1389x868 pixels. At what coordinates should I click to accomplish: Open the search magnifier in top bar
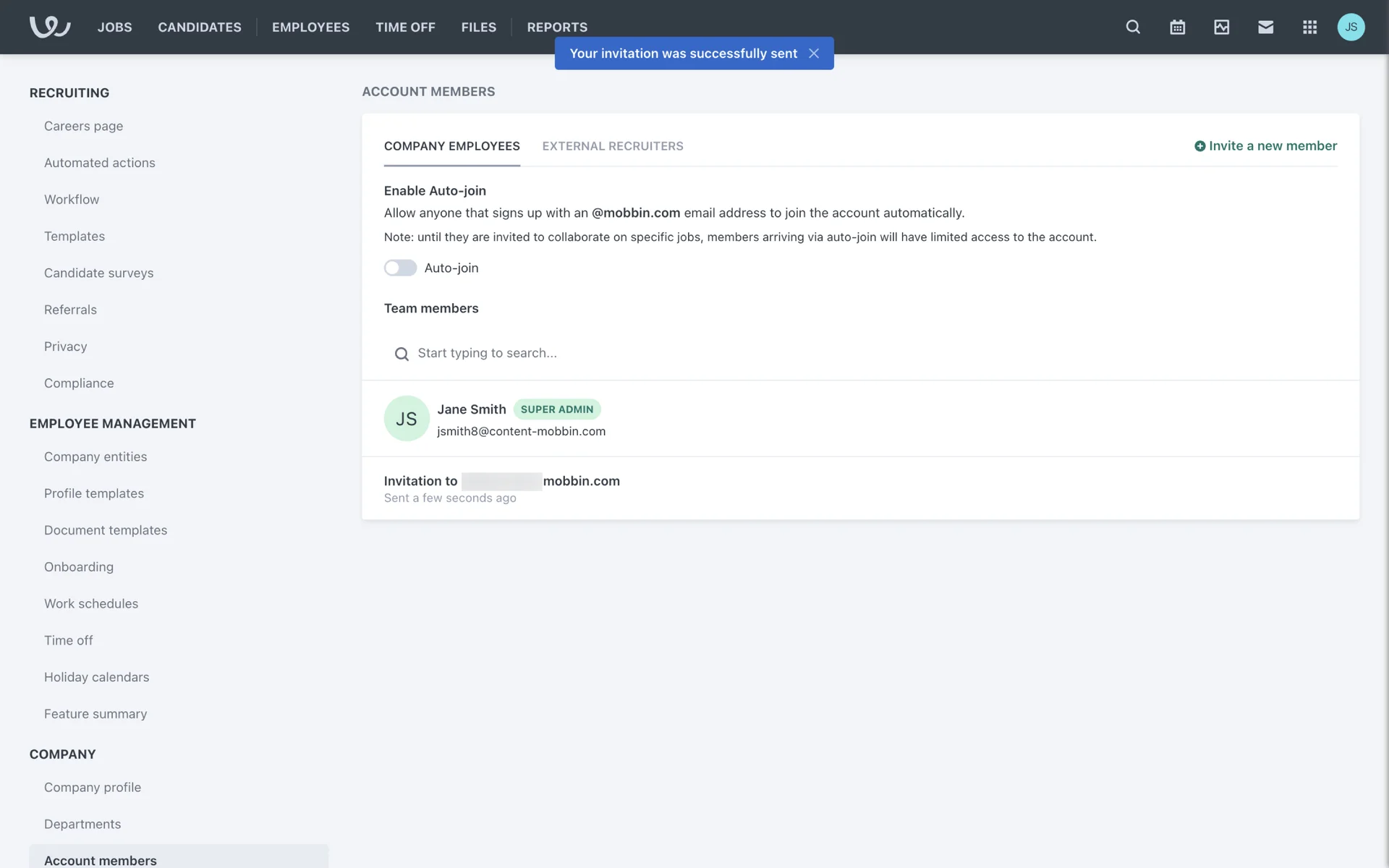1133,27
